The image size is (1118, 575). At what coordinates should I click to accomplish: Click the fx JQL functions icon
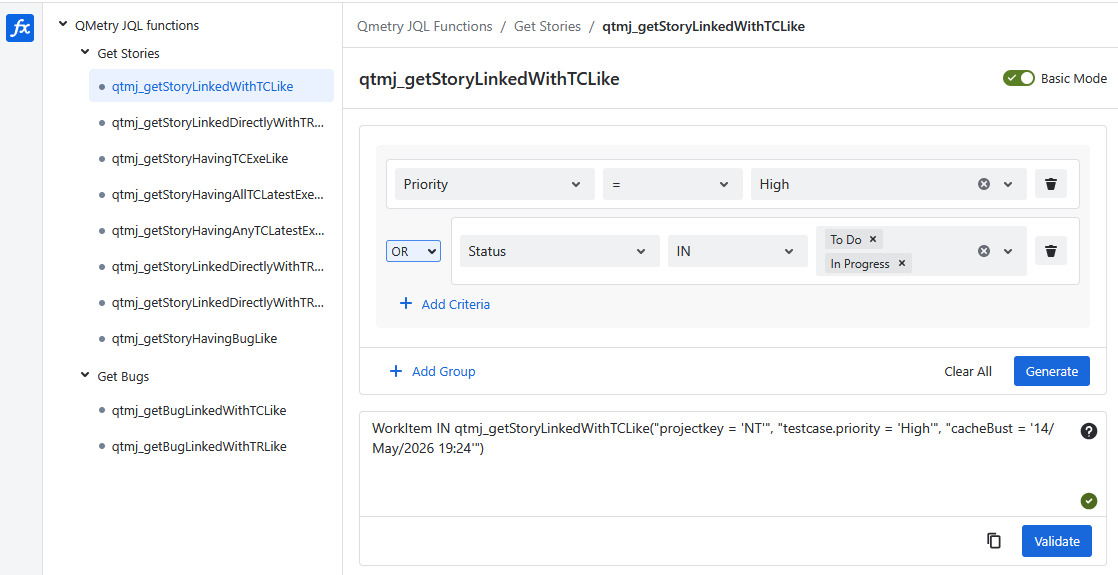20,29
